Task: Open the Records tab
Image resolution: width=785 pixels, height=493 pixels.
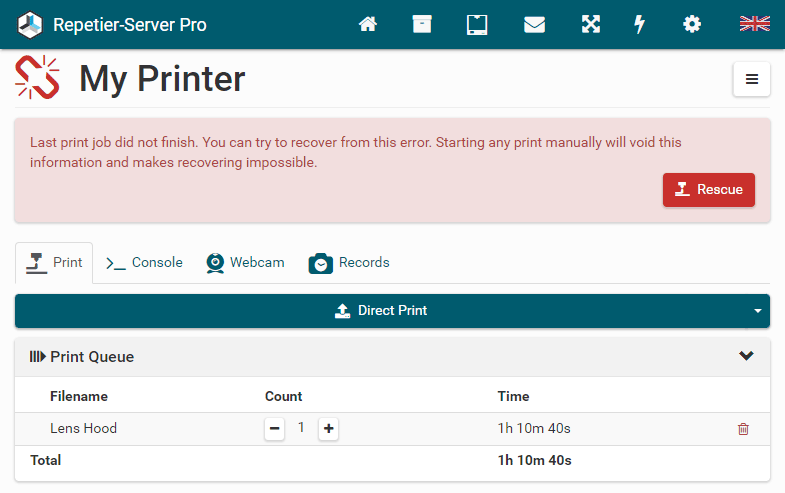Action: click(349, 263)
